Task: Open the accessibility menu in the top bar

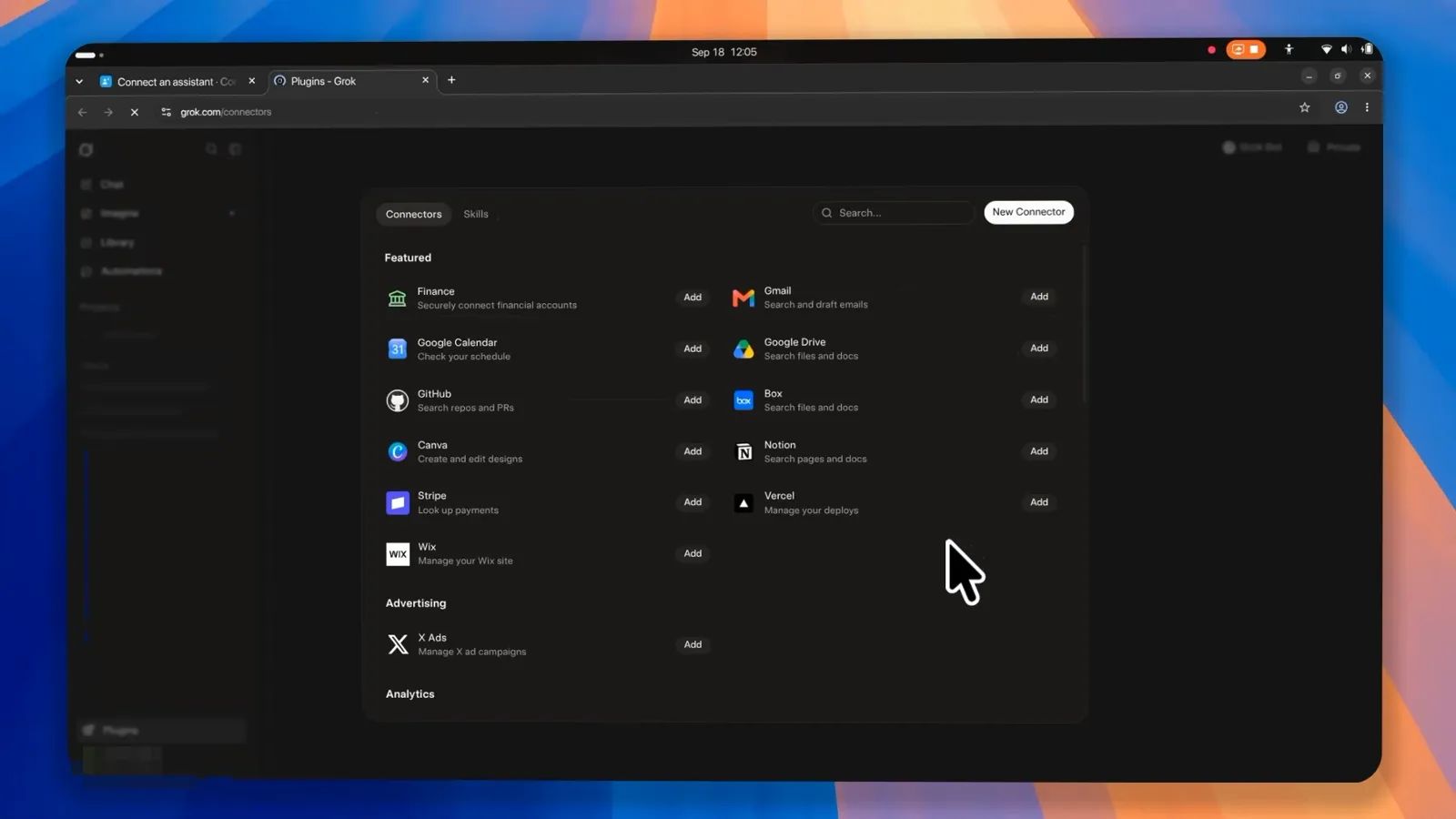Action: (1289, 49)
